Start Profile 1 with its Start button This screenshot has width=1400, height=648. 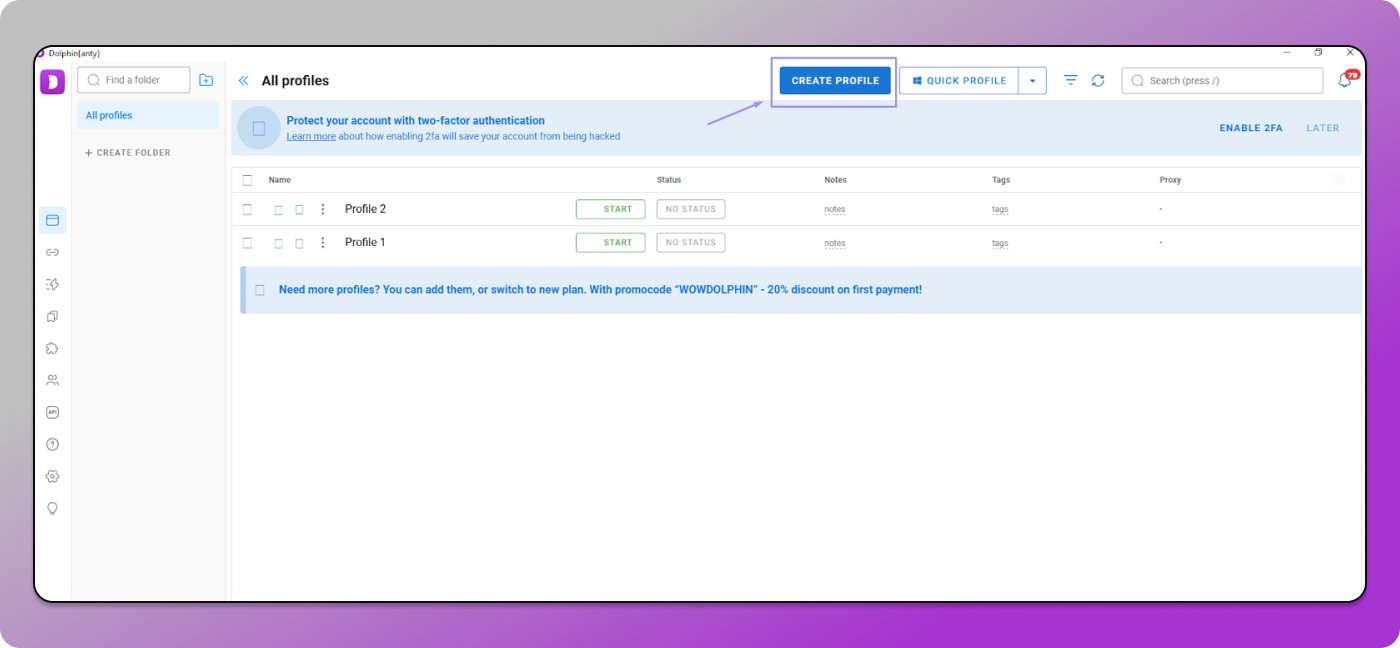pyautogui.click(x=610, y=242)
